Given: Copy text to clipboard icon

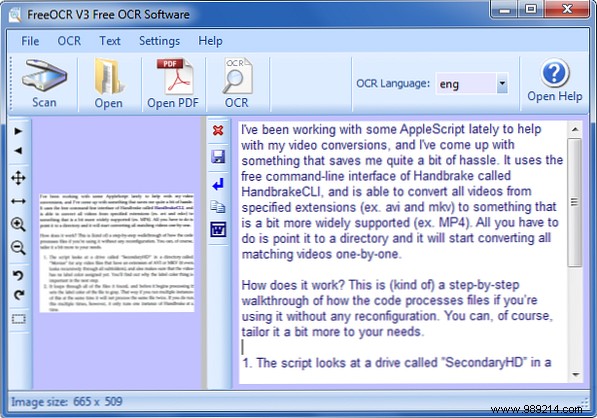Looking at the screenshot, I should pos(218,207).
